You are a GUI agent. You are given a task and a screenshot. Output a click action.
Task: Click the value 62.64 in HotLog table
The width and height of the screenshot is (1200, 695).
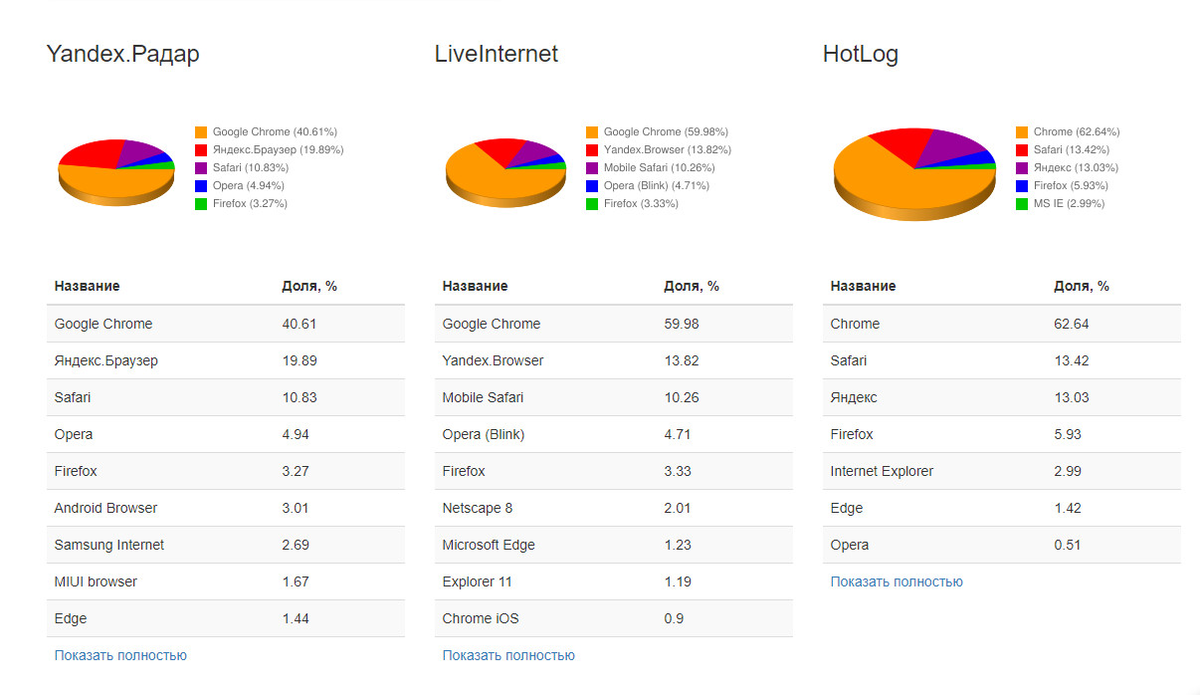pyautogui.click(x=1071, y=324)
